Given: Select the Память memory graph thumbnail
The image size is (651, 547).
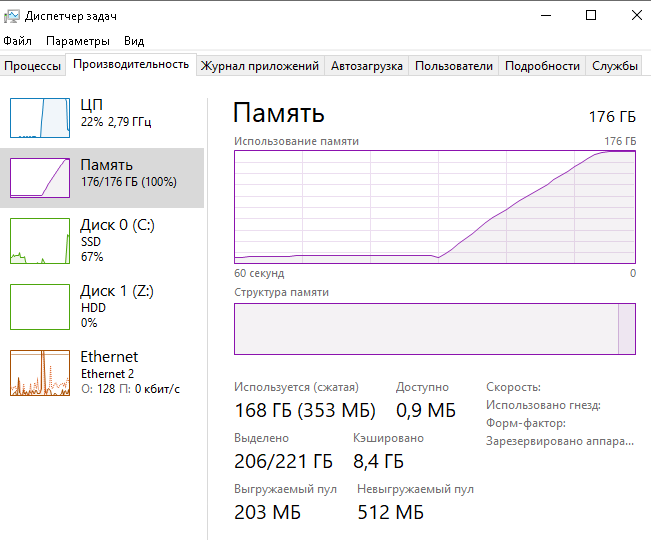Looking at the screenshot, I should pos(40,178).
